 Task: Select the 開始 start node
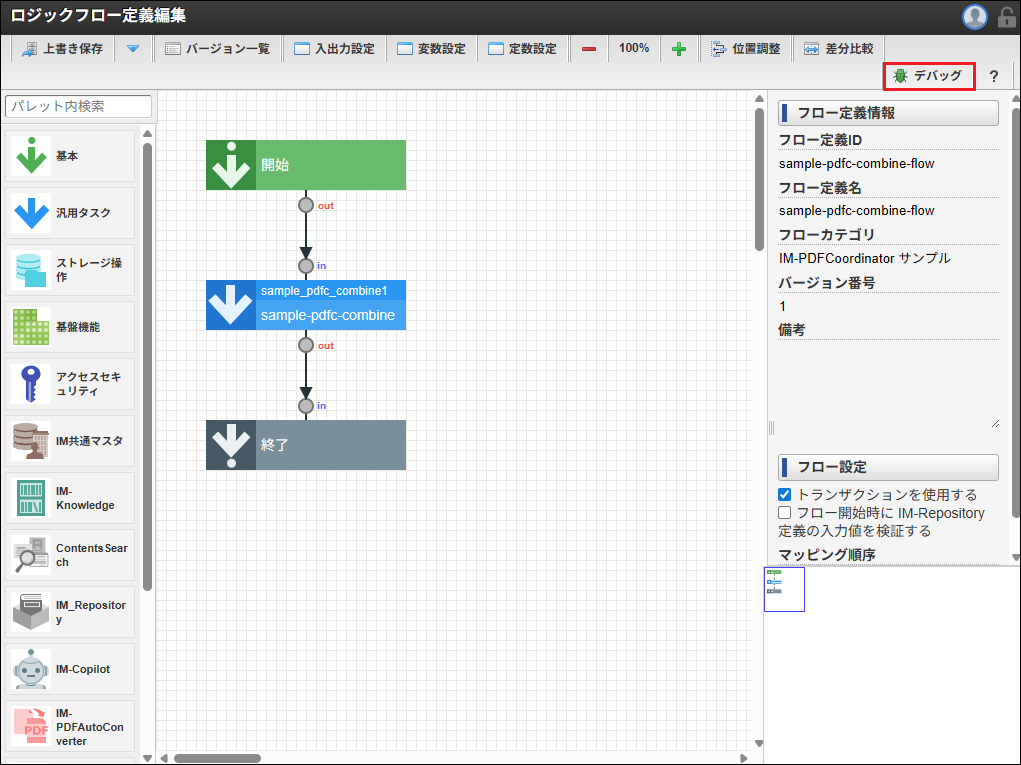click(x=306, y=165)
